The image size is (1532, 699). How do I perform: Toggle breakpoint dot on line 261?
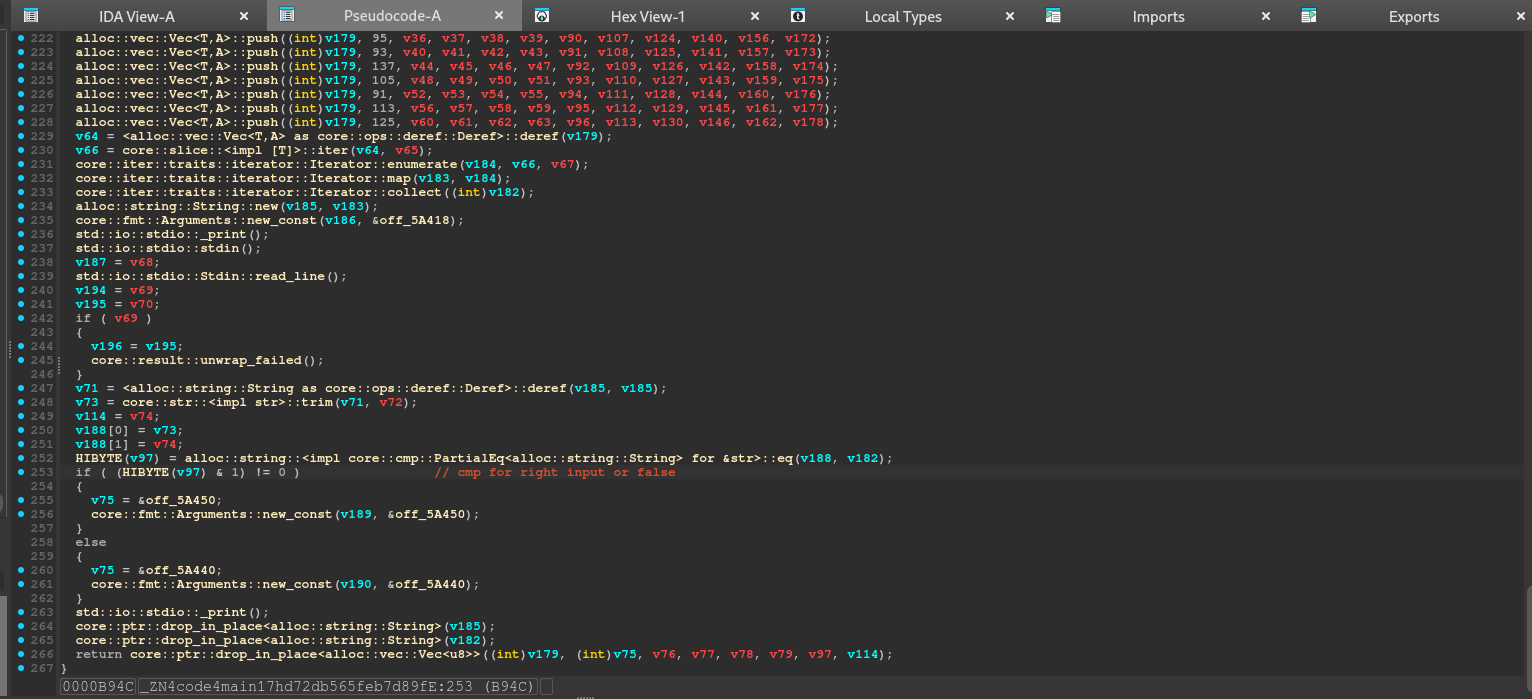point(22,584)
